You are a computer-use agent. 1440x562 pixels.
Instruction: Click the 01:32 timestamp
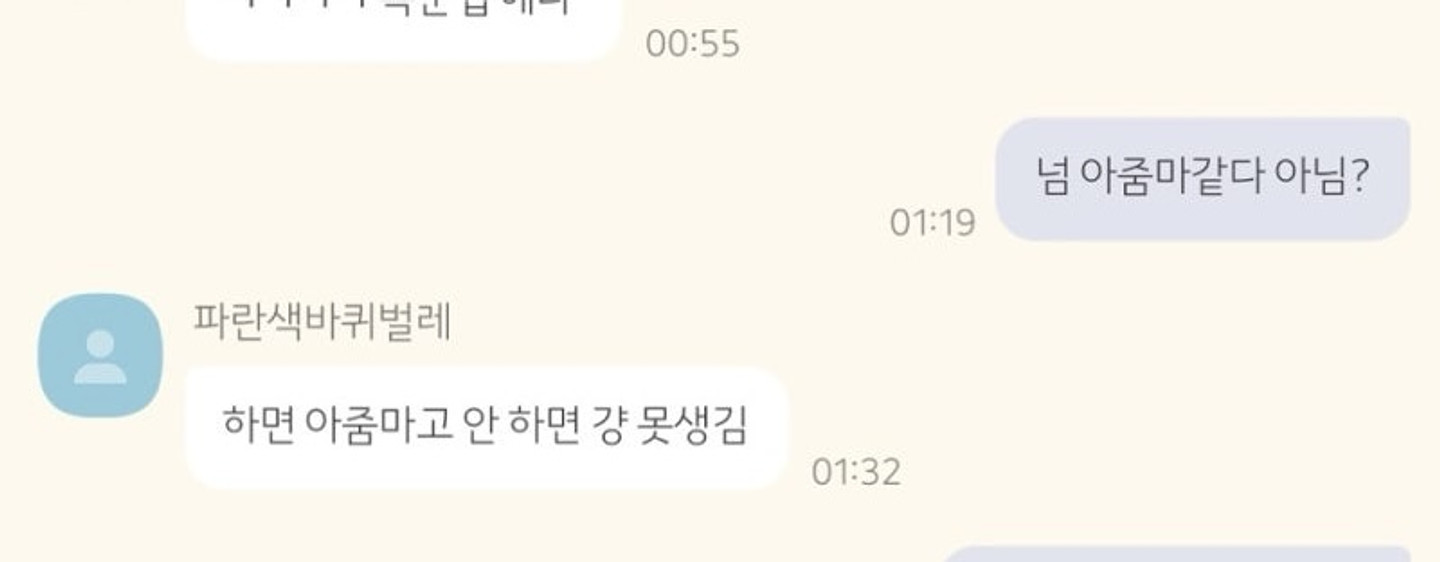[856, 472]
